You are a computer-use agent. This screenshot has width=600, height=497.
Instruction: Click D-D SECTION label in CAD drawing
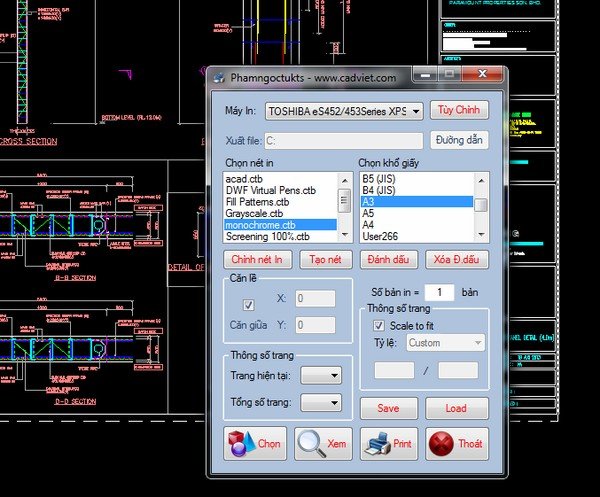point(75,401)
